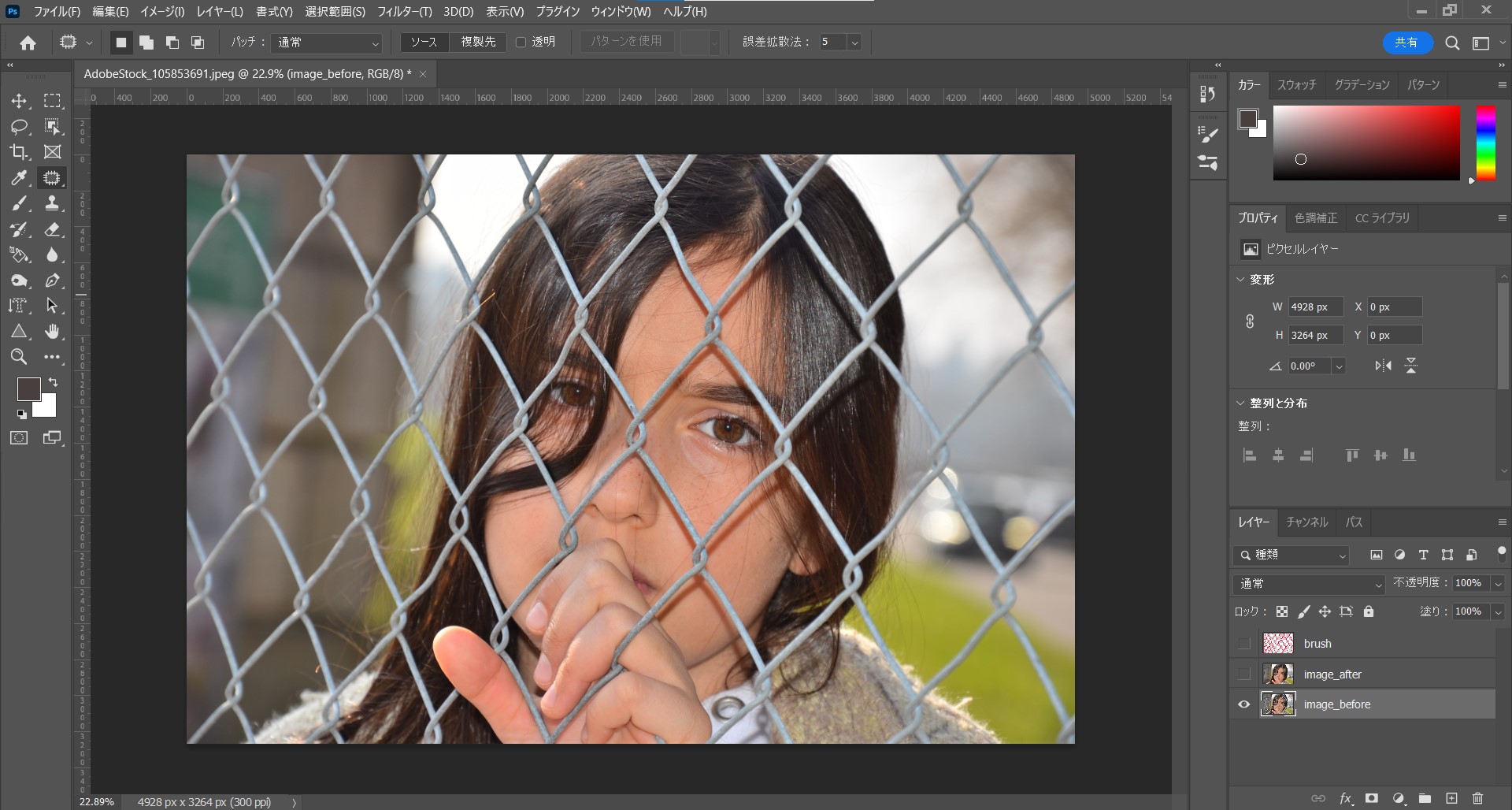1512x810 pixels.
Task: Switch to the パス tab
Action: (1354, 522)
